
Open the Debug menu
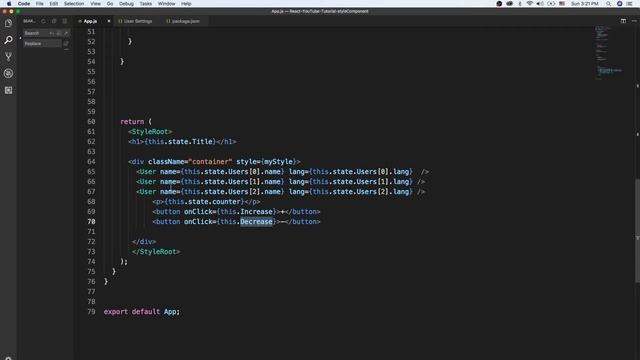126,4
